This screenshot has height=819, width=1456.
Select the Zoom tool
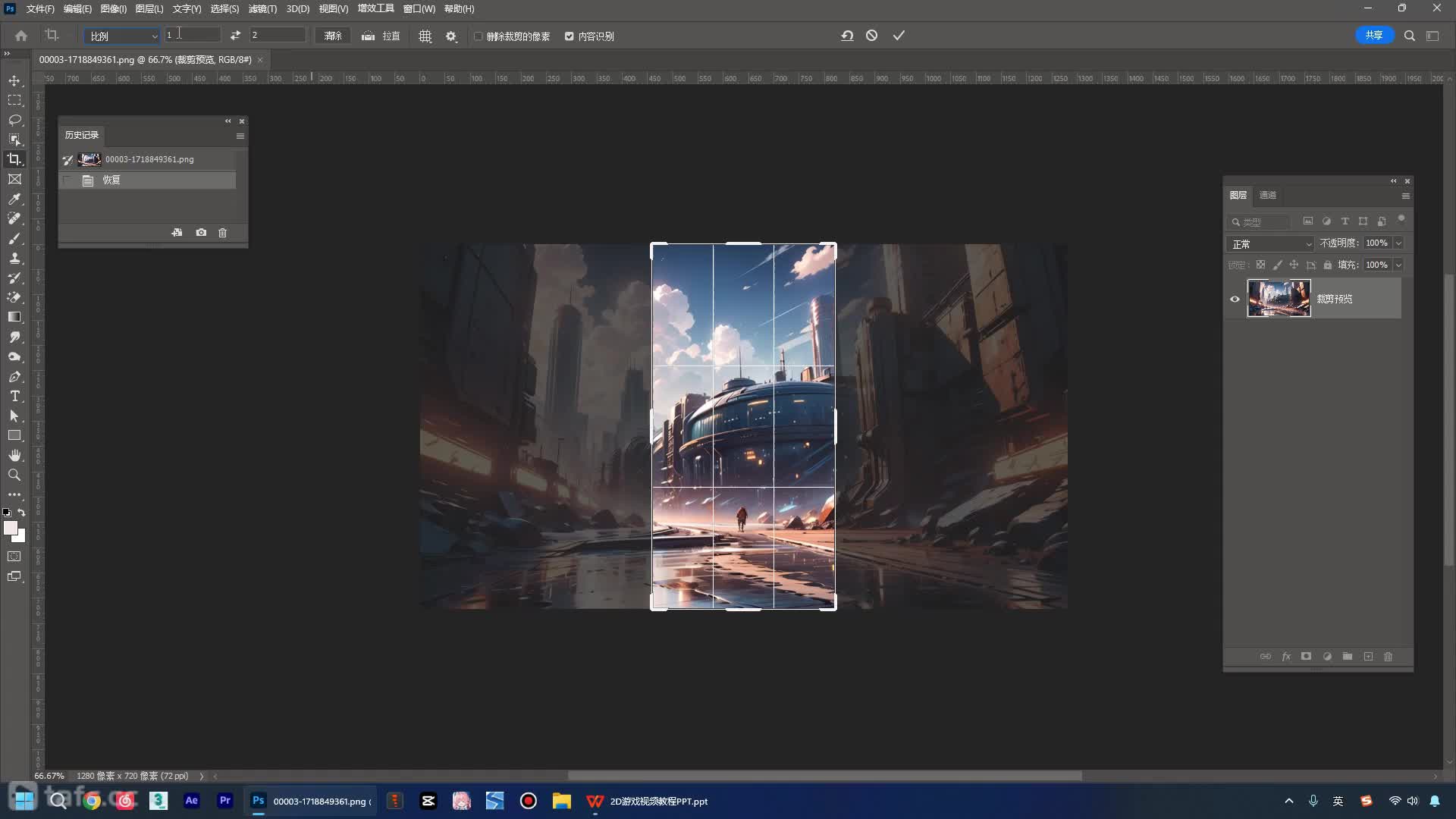(14, 475)
